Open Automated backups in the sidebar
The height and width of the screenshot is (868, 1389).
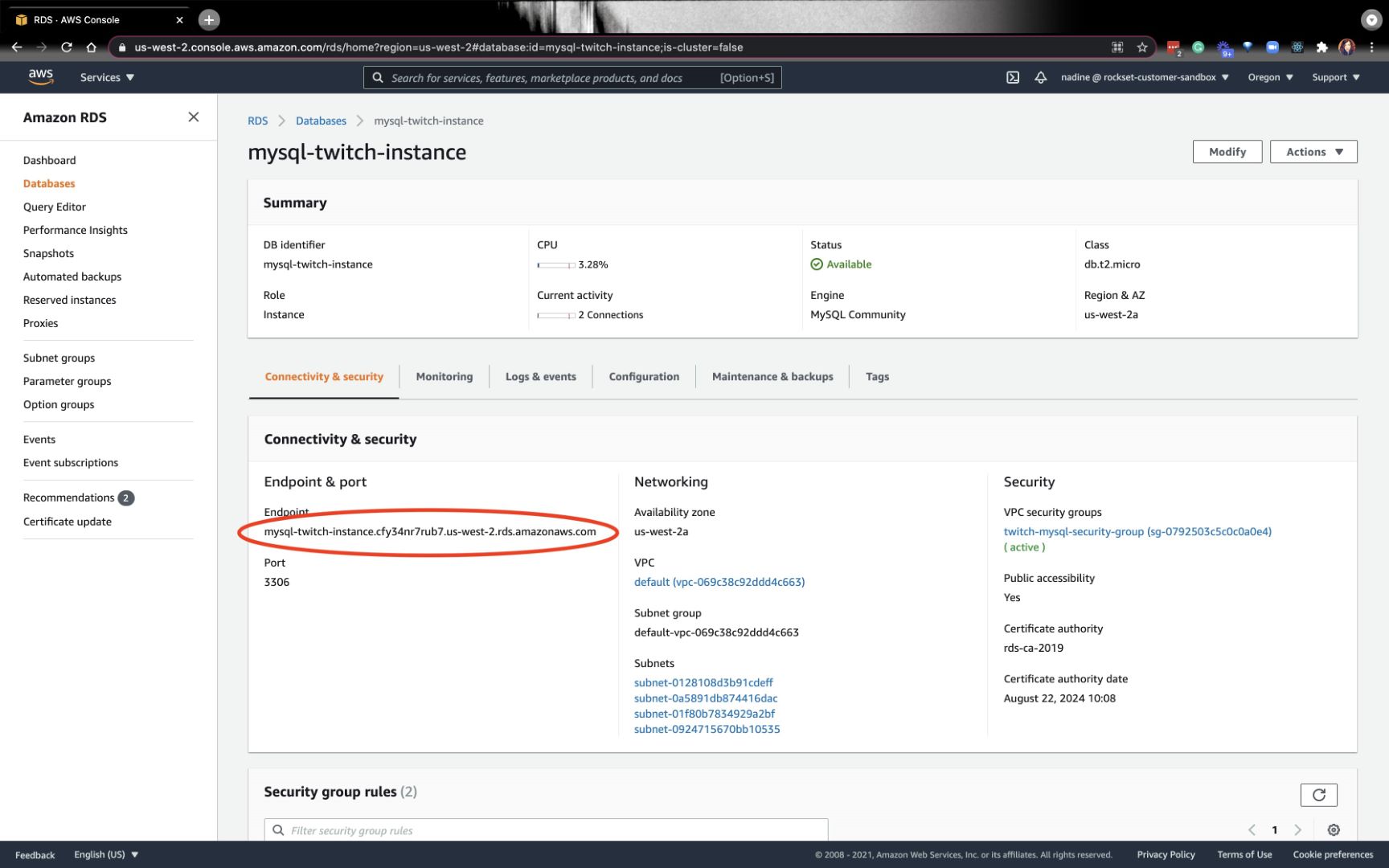(72, 277)
